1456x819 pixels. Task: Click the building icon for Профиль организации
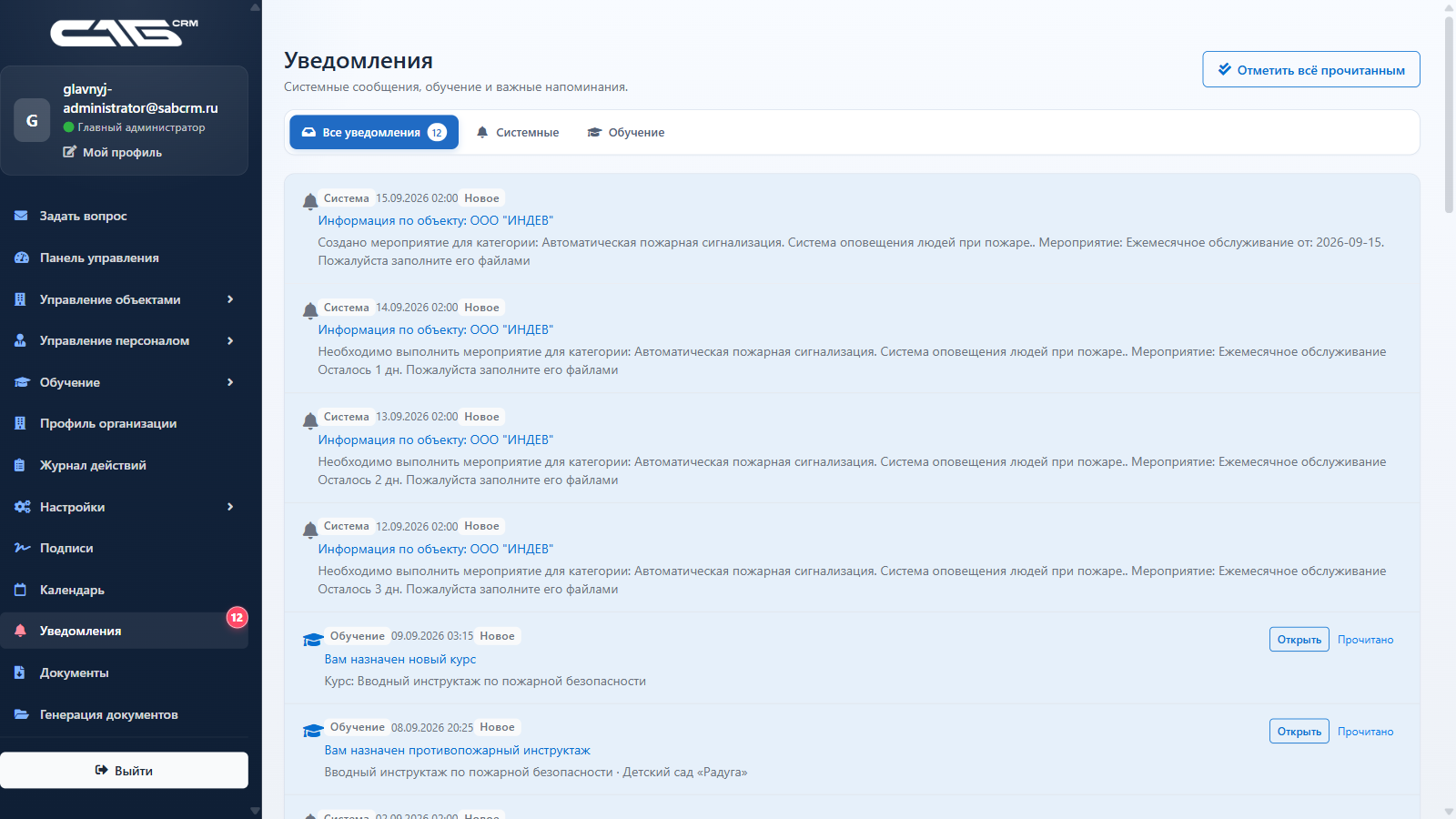(x=20, y=423)
